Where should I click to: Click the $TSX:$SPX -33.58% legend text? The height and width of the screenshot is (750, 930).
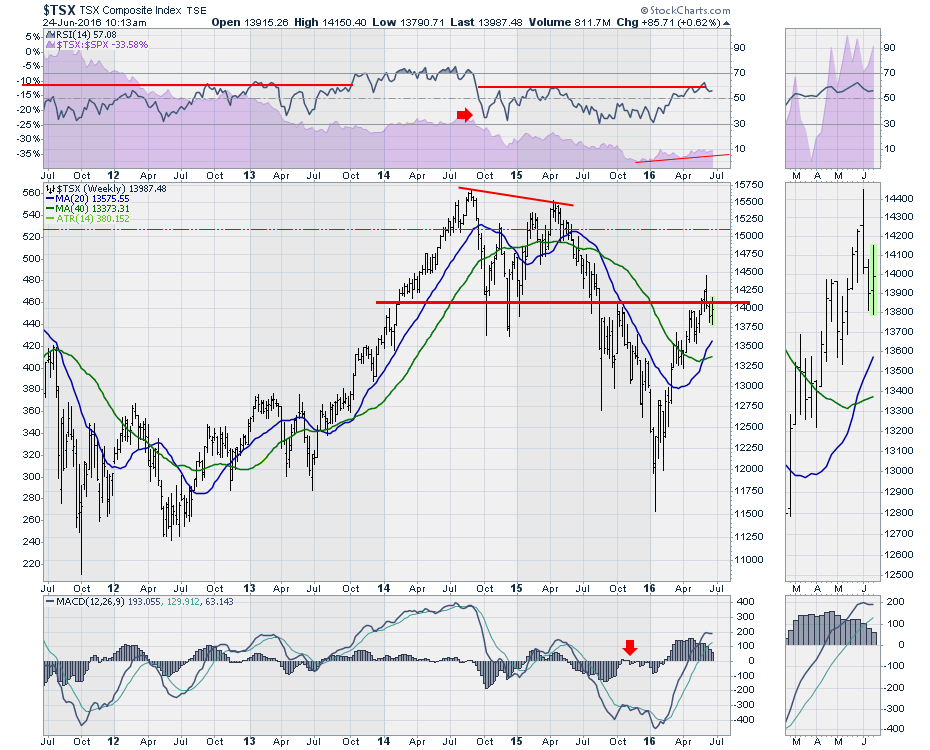pos(102,45)
